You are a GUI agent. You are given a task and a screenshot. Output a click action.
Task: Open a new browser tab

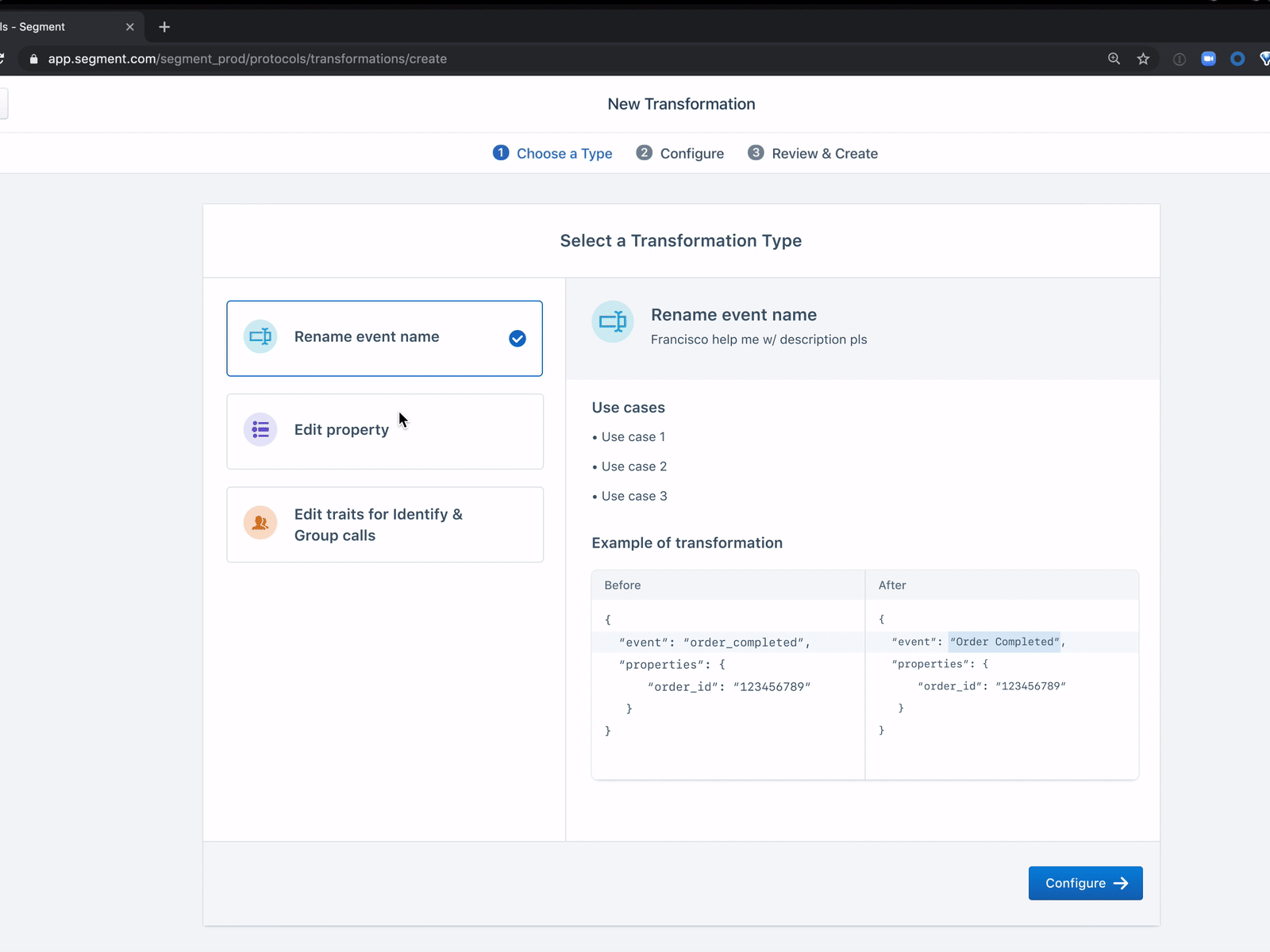pyautogui.click(x=164, y=26)
